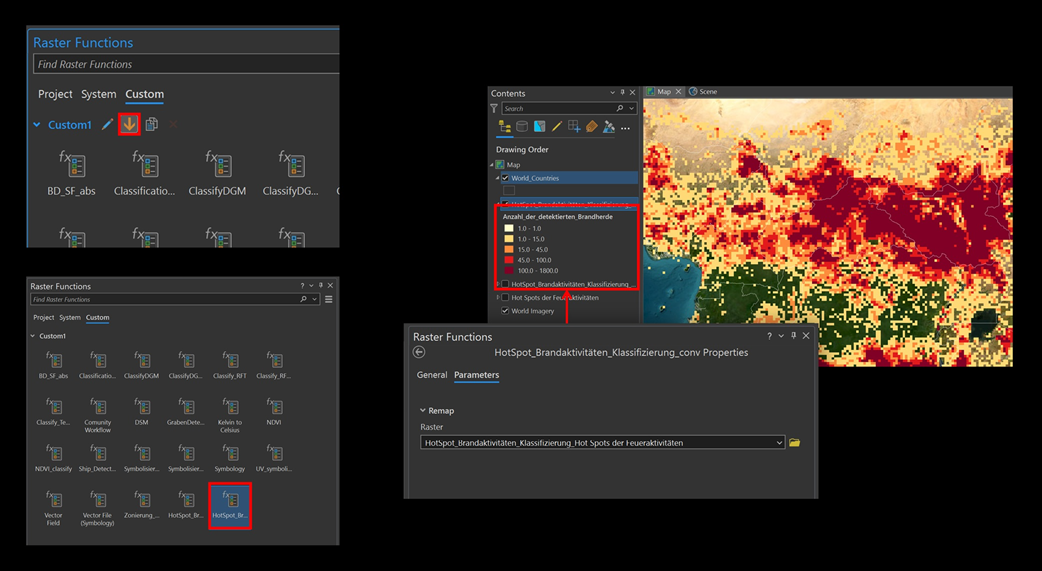Click the 100.0 - 1800.0 dark red swatch
The width and height of the screenshot is (1042, 571).
click(x=509, y=271)
